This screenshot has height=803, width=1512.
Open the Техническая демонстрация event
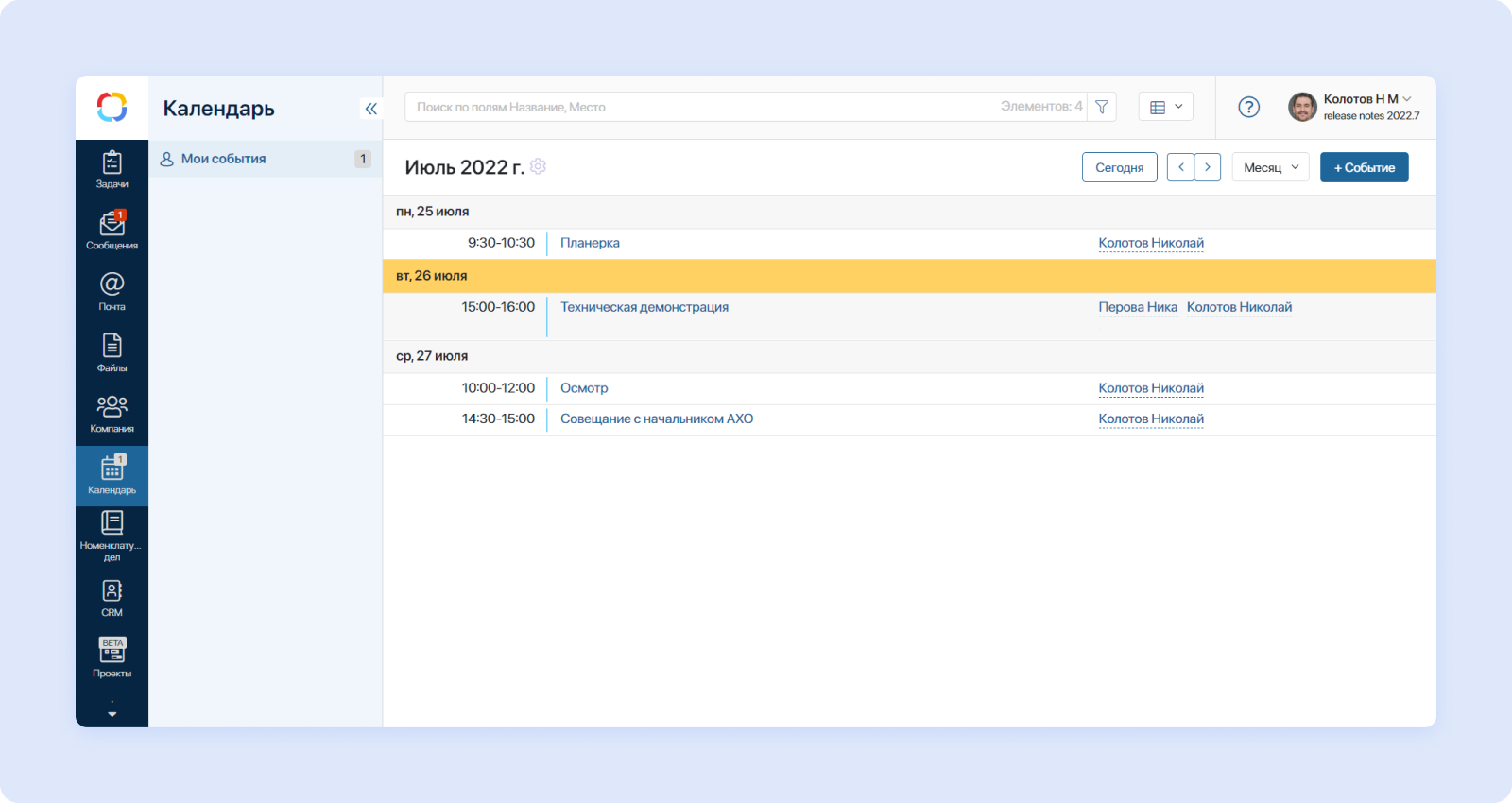(644, 307)
